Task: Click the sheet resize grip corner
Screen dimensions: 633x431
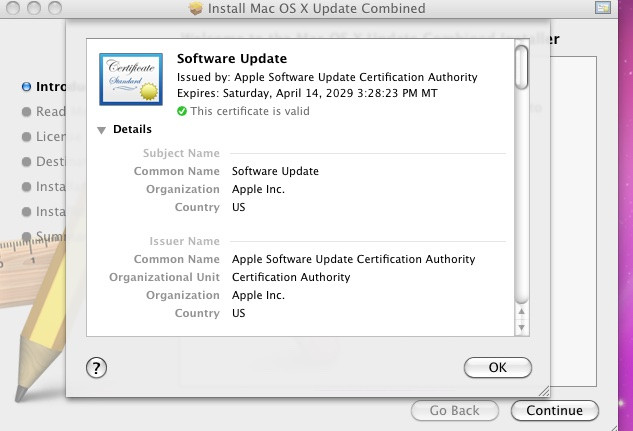Action: click(x=544, y=391)
